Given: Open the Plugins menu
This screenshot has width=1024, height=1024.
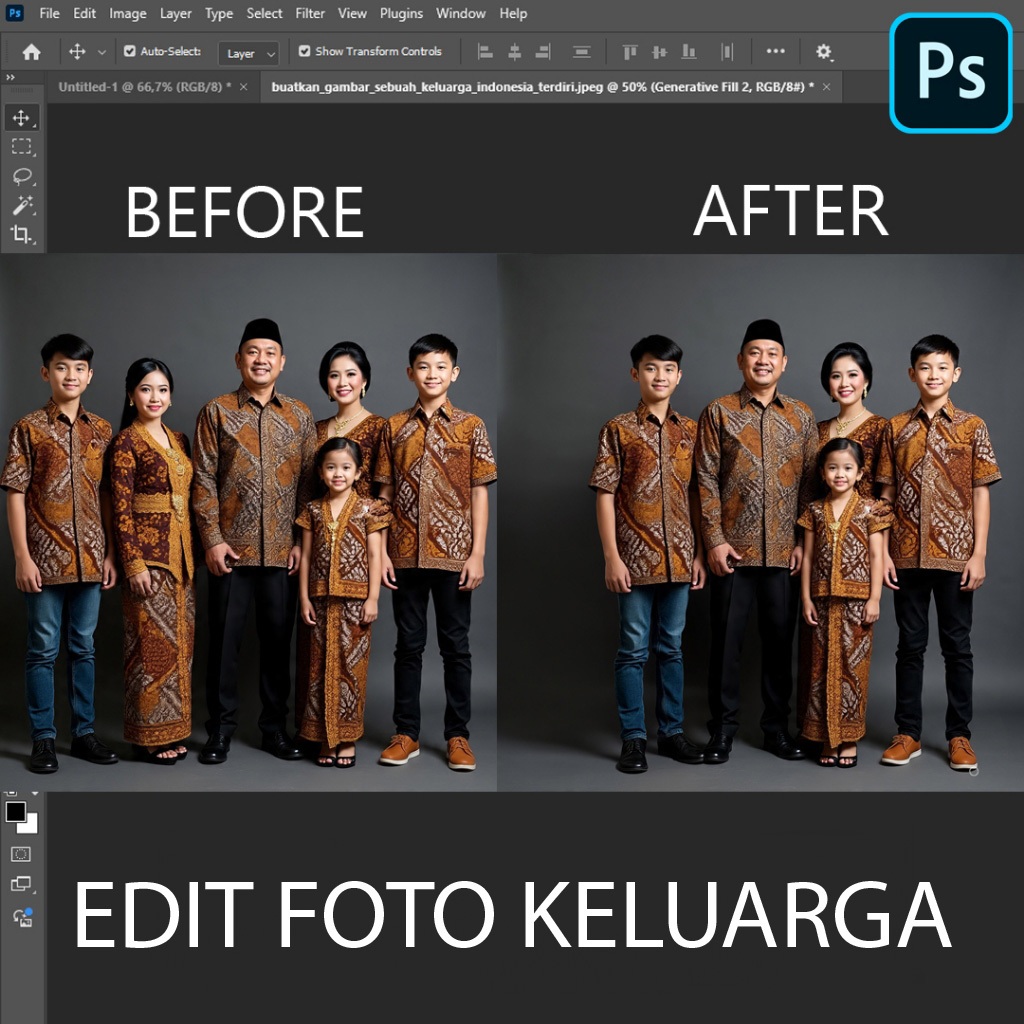Looking at the screenshot, I should coord(402,13).
